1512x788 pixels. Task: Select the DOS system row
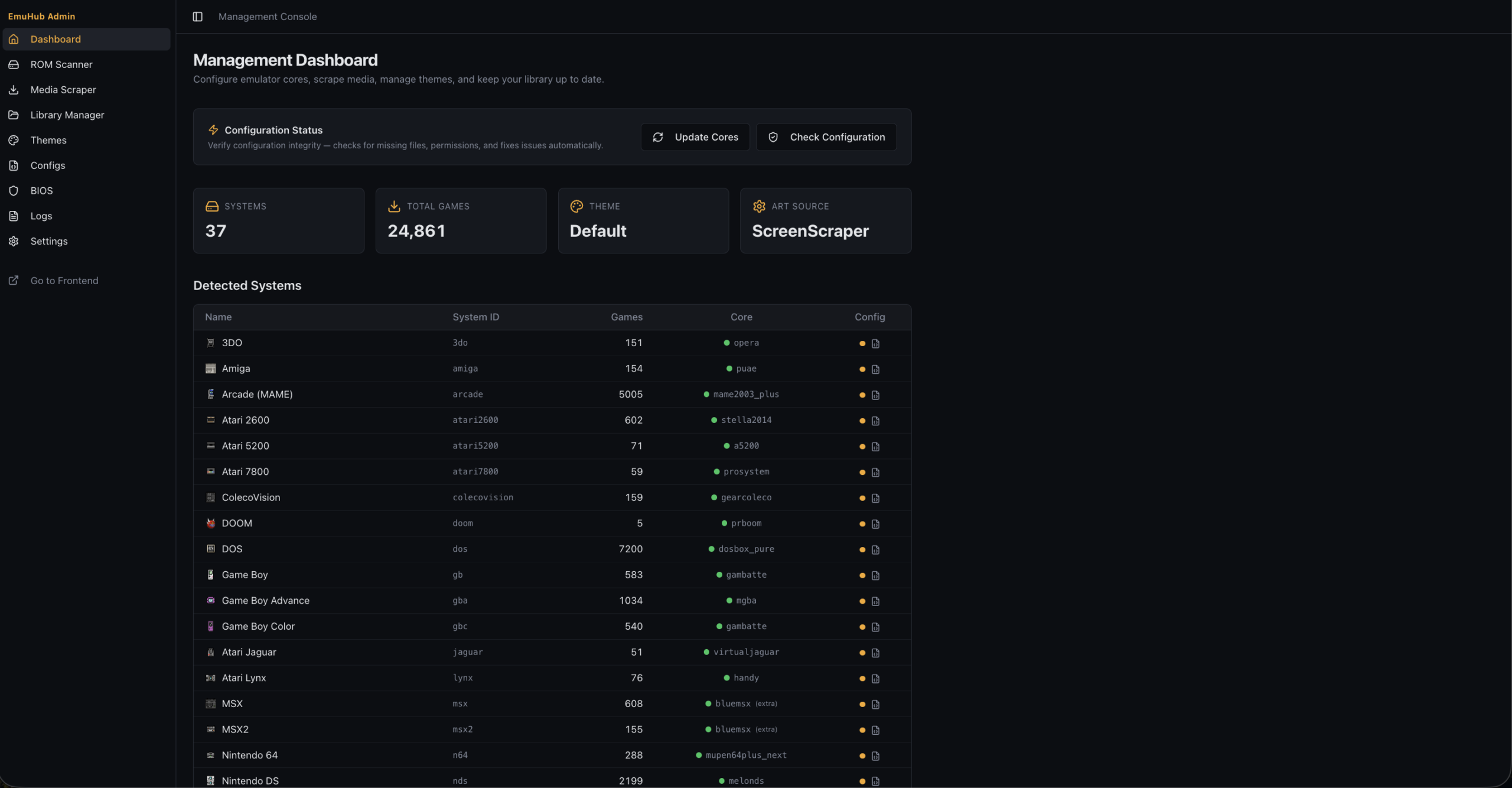click(x=232, y=549)
